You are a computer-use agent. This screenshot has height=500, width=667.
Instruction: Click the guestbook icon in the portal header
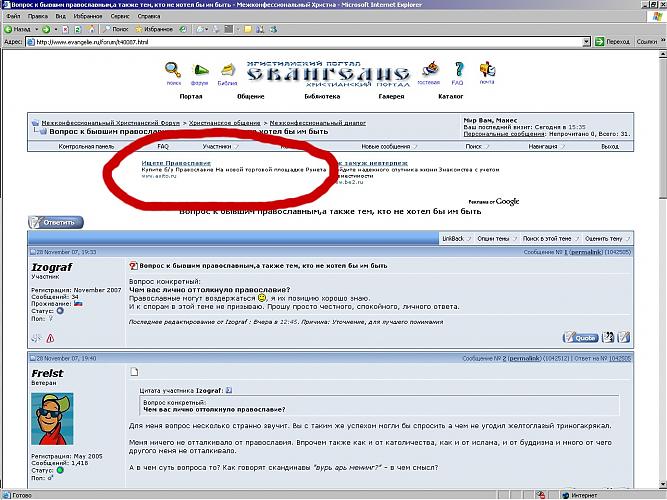[428, 70]
